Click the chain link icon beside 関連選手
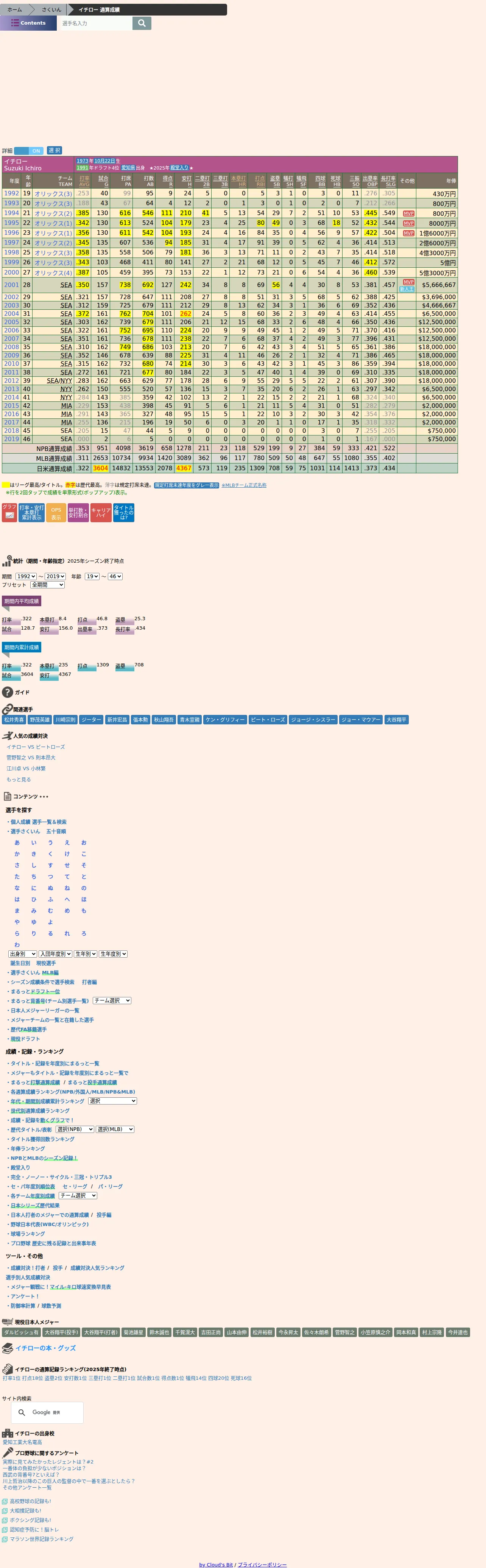 click(x=7, y=709)
